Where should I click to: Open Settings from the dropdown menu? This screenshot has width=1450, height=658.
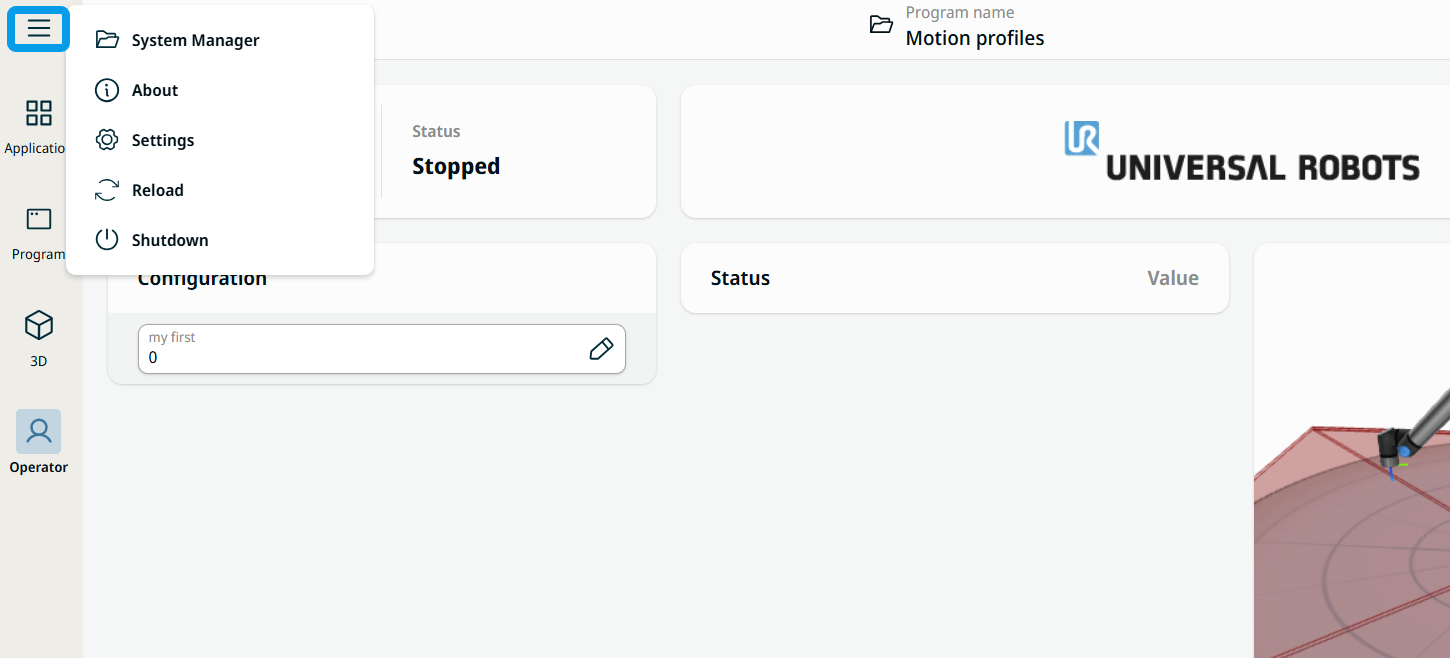[x=163, y=140]
